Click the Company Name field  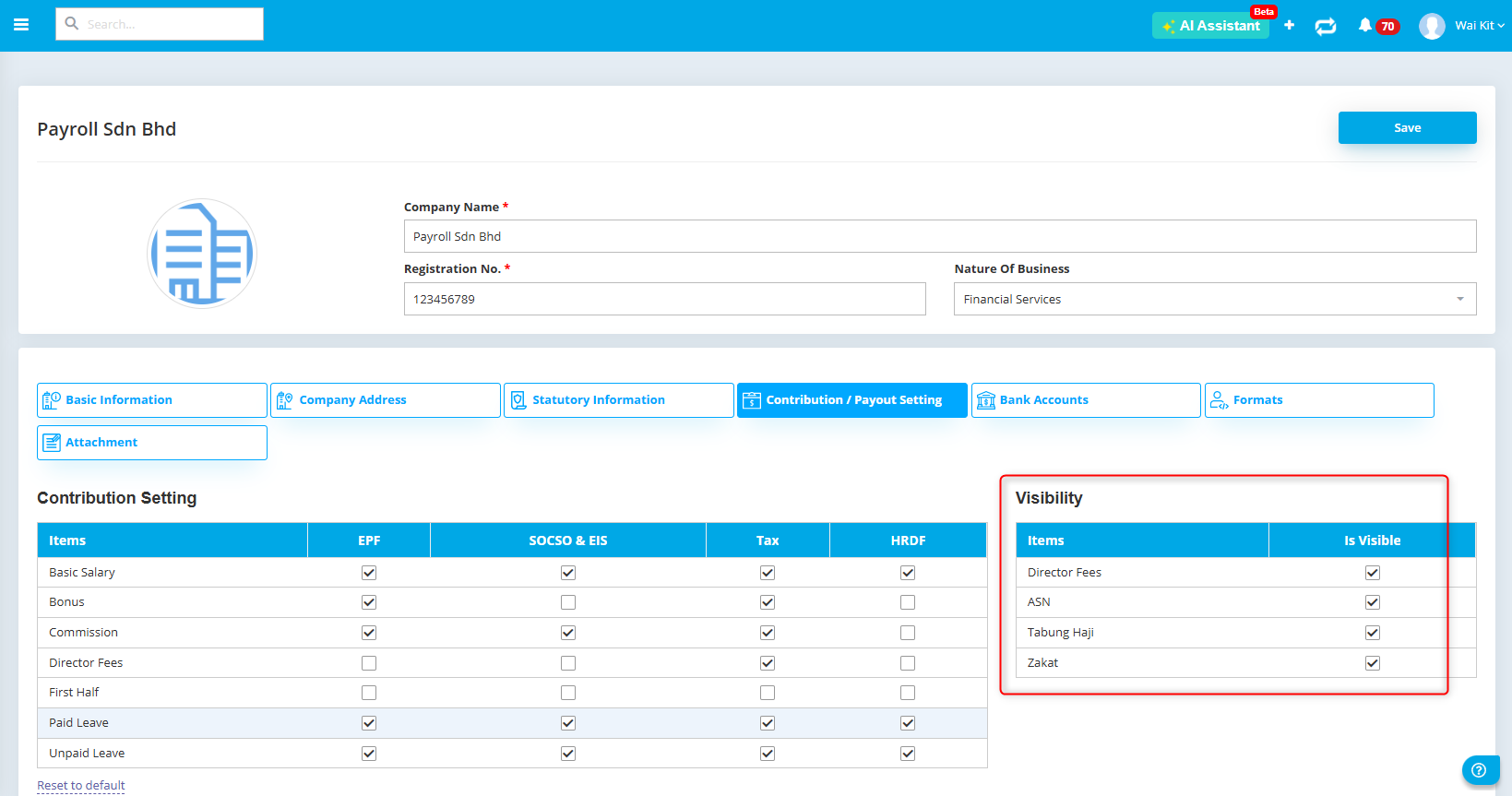[940, 236]
